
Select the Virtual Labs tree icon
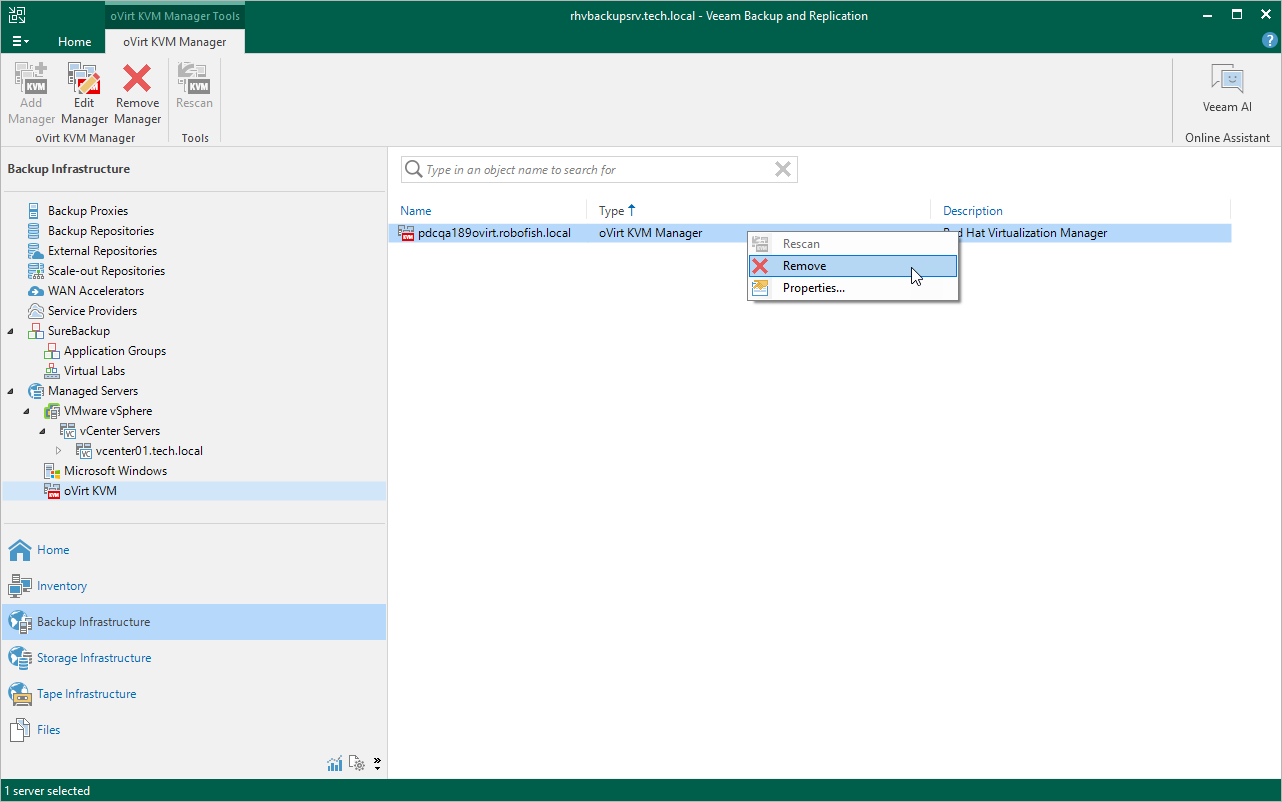point(52,371)
